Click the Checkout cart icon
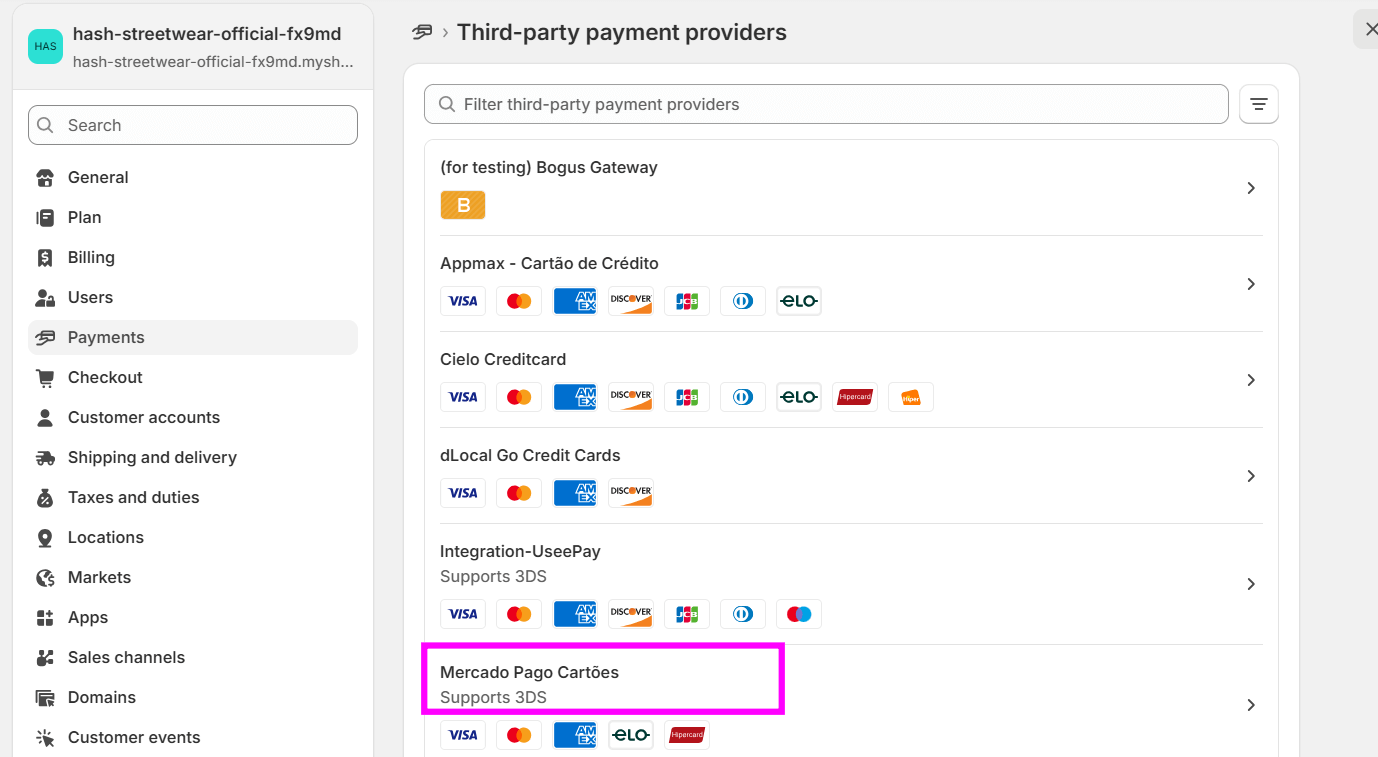Viewport: 1378px width, 757px height. 45,378
